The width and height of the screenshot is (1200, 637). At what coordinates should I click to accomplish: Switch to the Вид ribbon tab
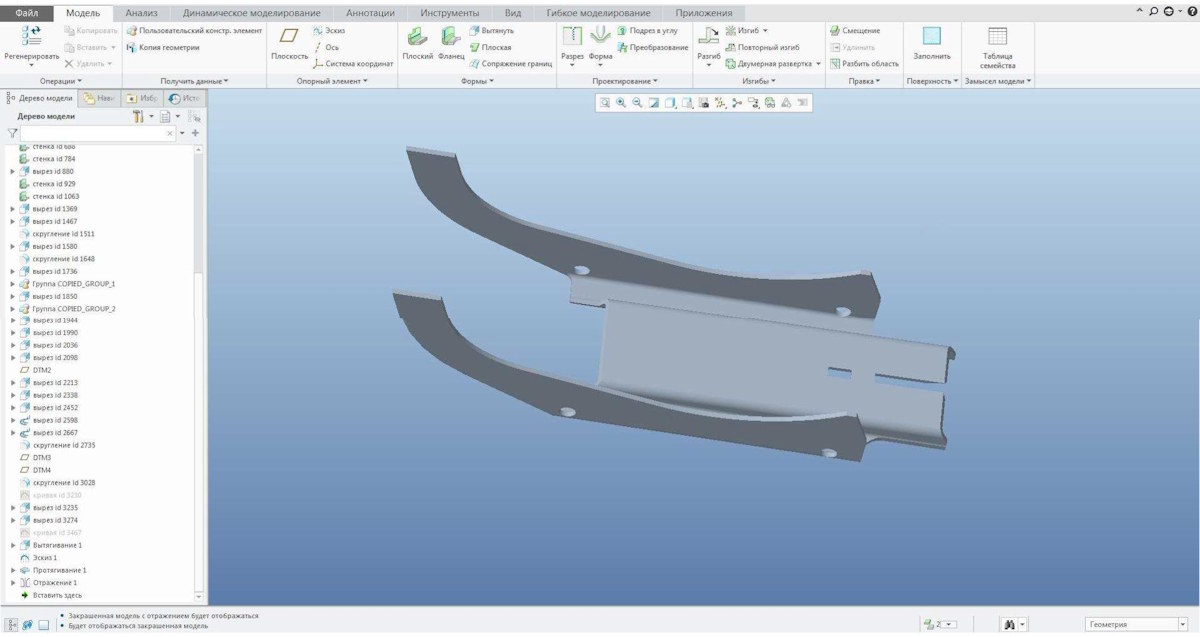click(x=513, y=13)
